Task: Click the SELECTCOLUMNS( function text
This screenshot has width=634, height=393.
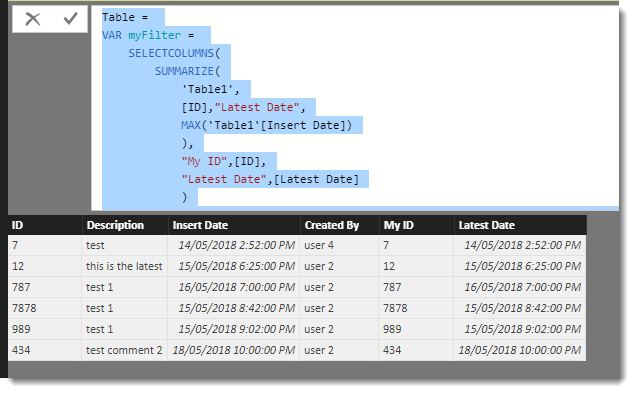Action: click(x=174, y=53)
